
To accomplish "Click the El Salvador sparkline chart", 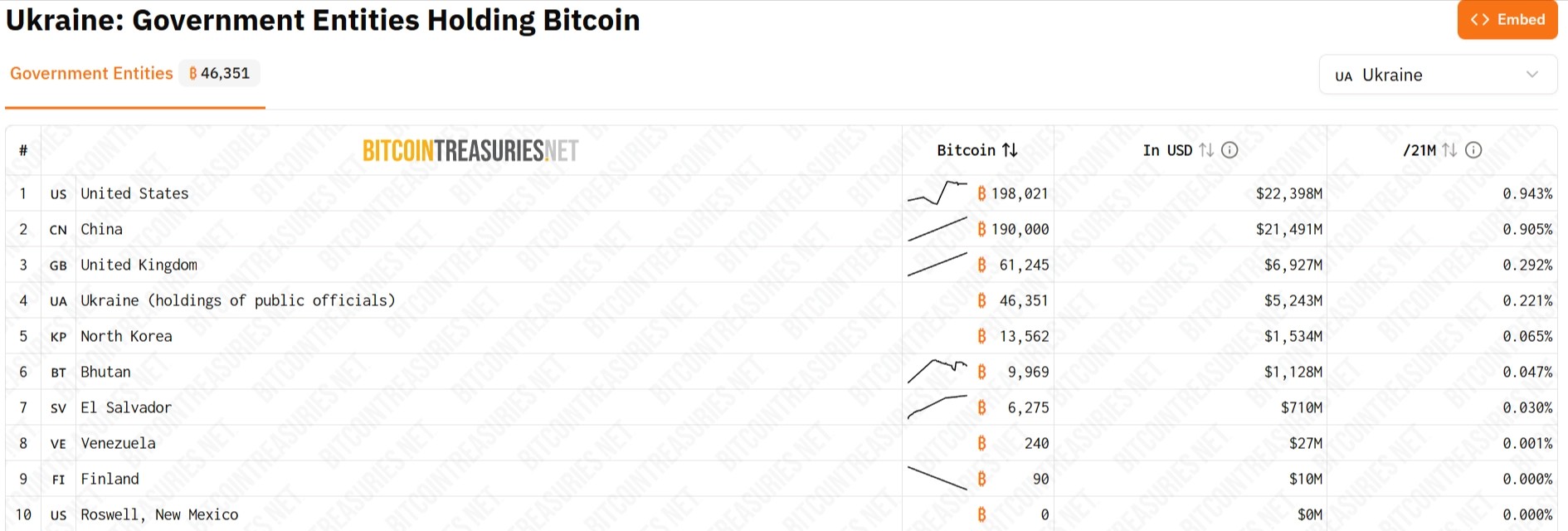I will click(x=937, y=407).
